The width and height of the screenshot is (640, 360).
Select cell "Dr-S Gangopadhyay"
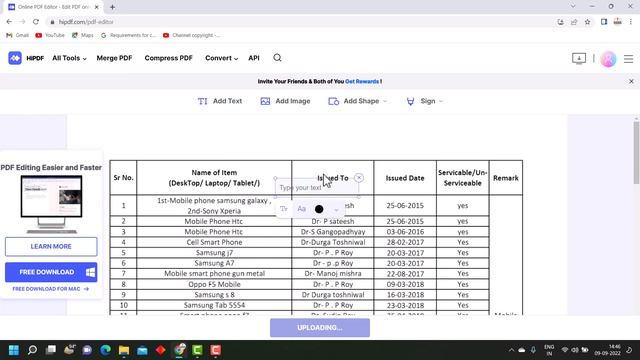[333, 232]
